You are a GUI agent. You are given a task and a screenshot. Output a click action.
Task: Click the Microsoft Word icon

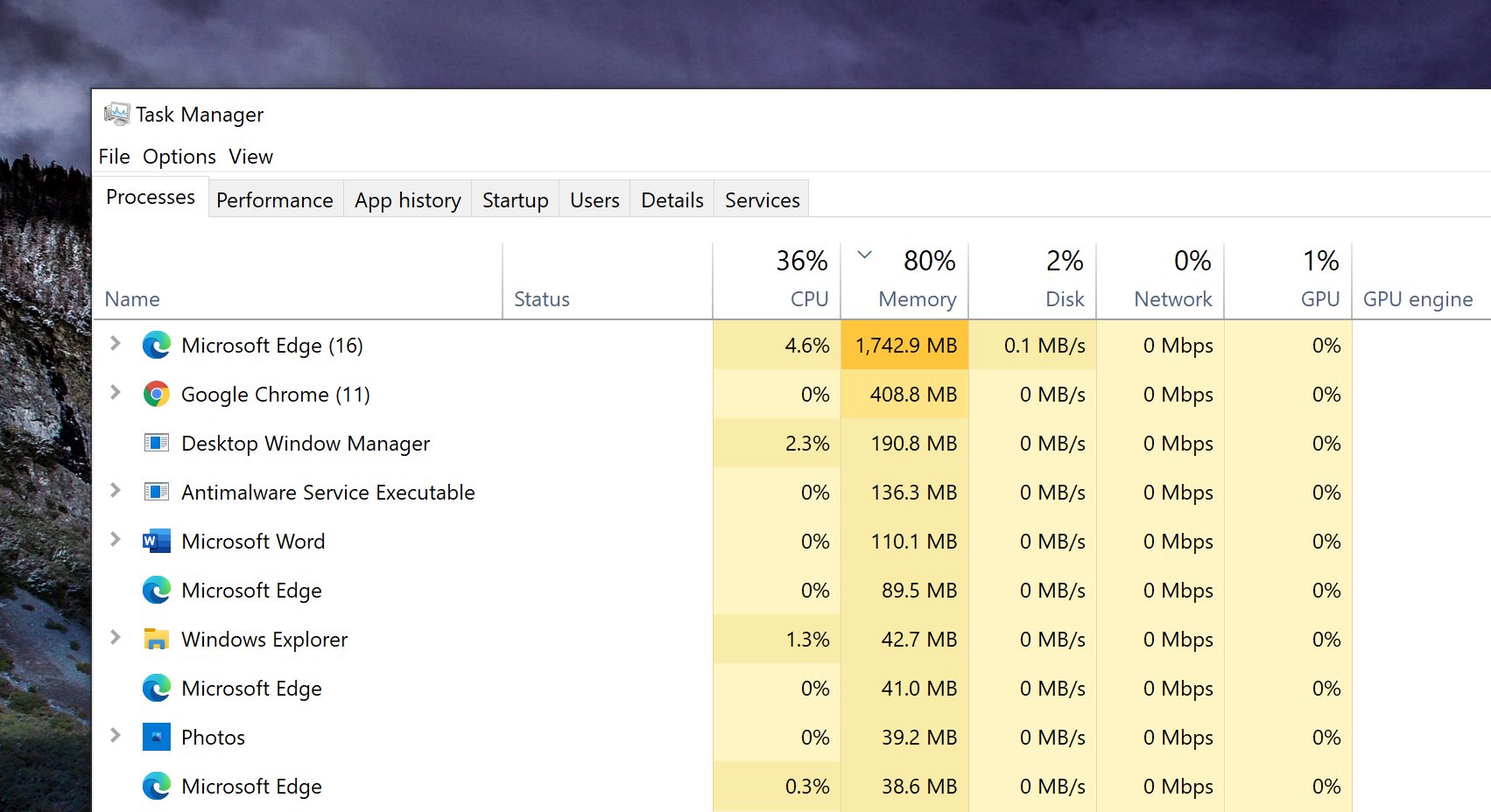coord(156,542)
